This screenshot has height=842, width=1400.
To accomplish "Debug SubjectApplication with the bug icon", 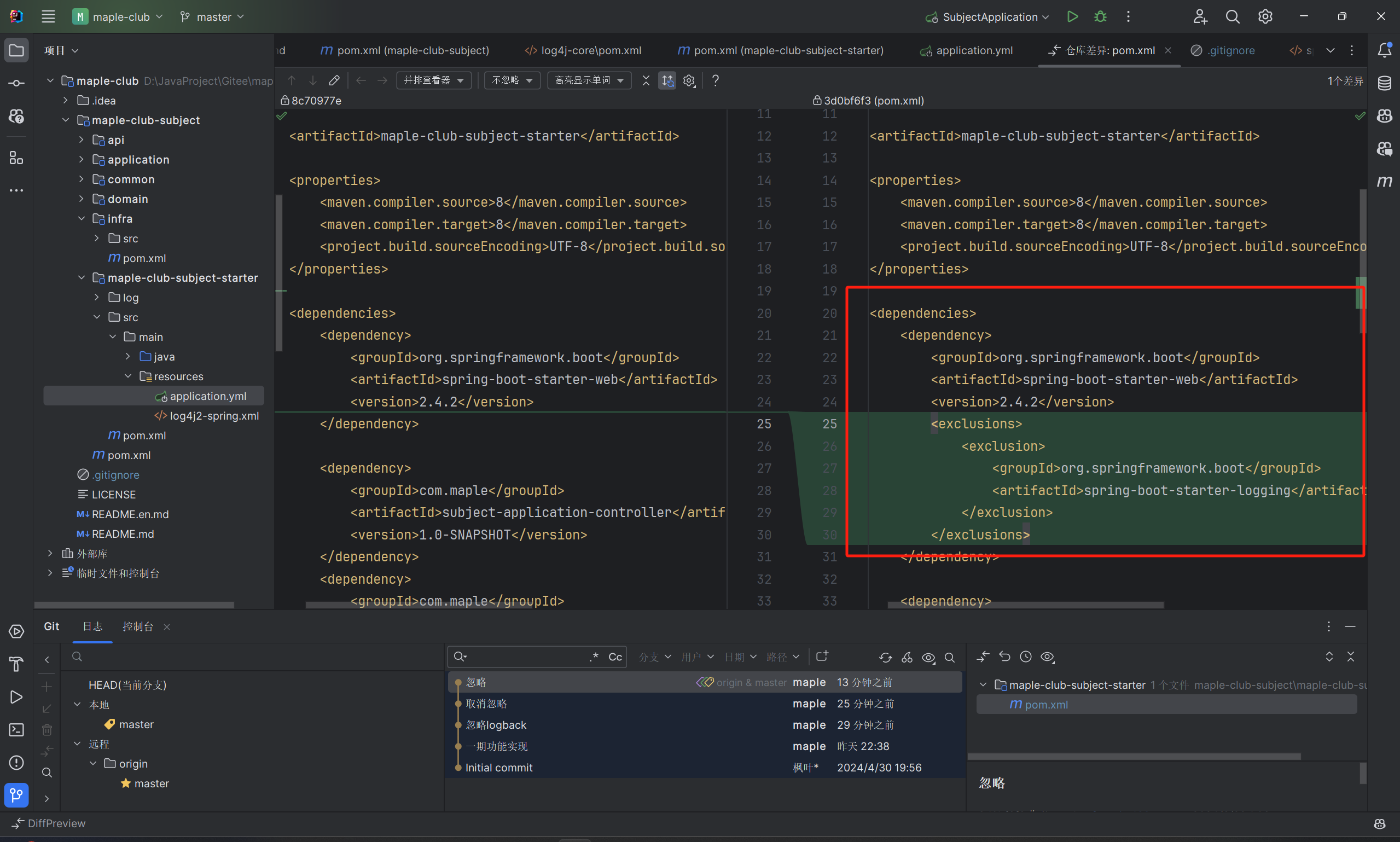I will coord(1101,16).
